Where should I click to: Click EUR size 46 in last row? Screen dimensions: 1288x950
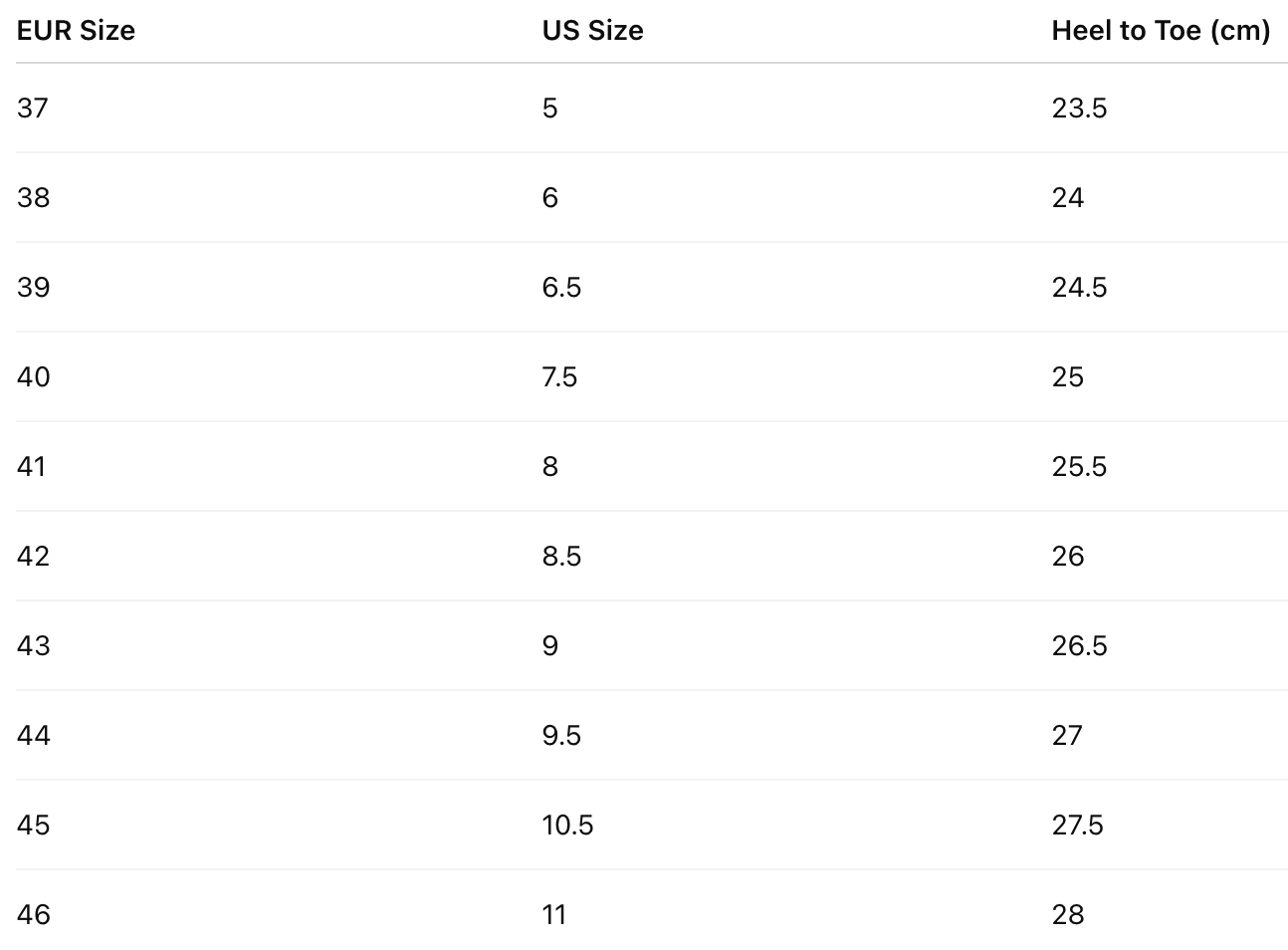tap(33, 914)
